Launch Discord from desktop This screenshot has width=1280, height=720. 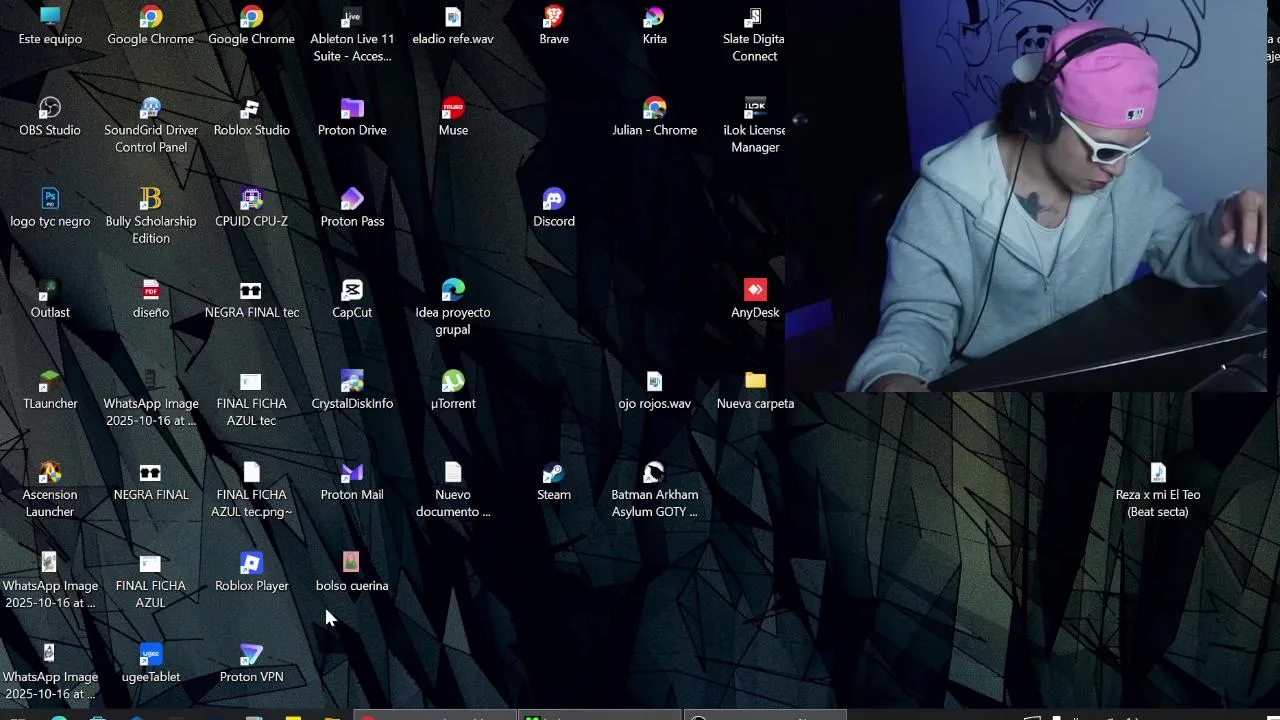554,209
